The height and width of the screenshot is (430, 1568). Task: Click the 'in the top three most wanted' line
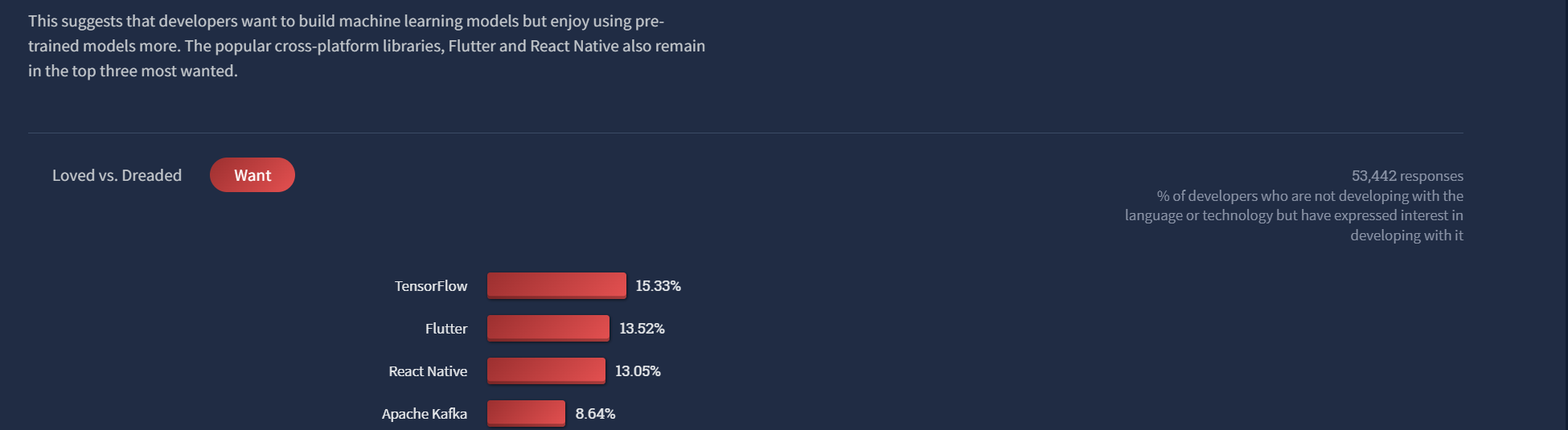coord(133,71)
